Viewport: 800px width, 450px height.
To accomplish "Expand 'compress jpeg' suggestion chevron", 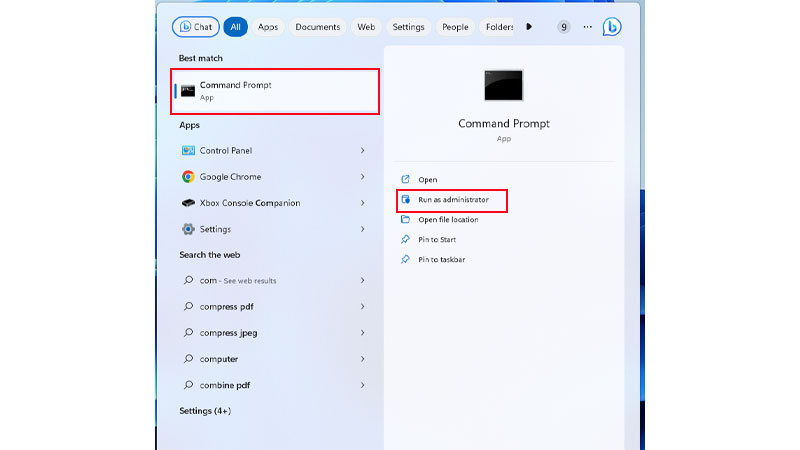I will click(x=362, y=333).
